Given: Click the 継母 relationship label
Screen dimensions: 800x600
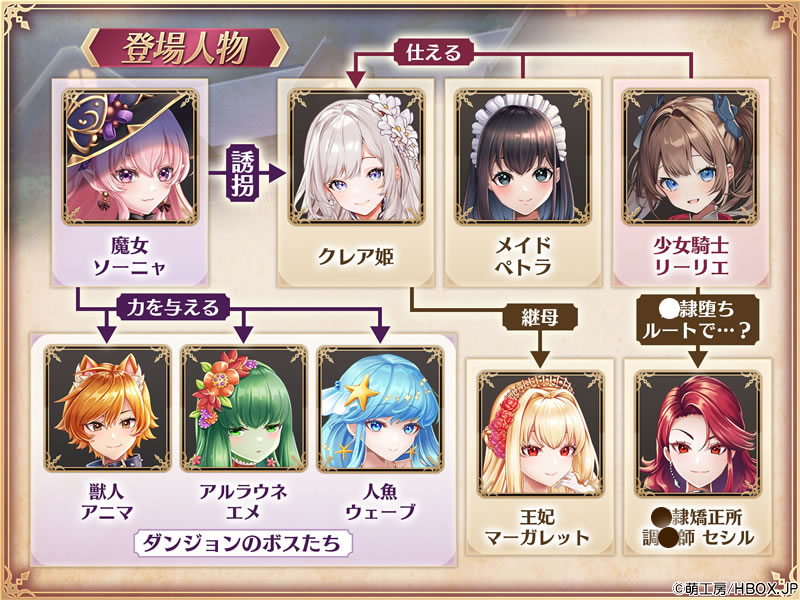Looking at the screenshot, I should (540, 317).
